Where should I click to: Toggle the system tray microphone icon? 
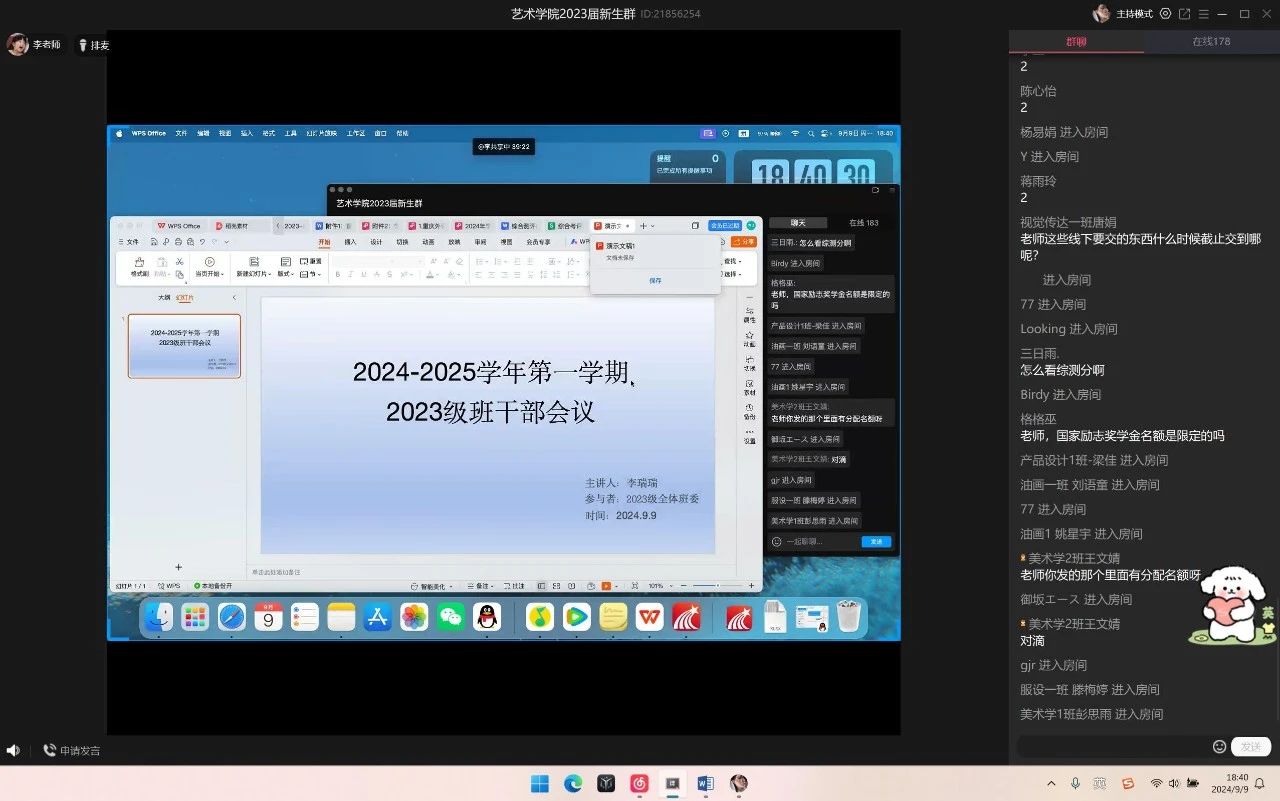point(1075,784)
